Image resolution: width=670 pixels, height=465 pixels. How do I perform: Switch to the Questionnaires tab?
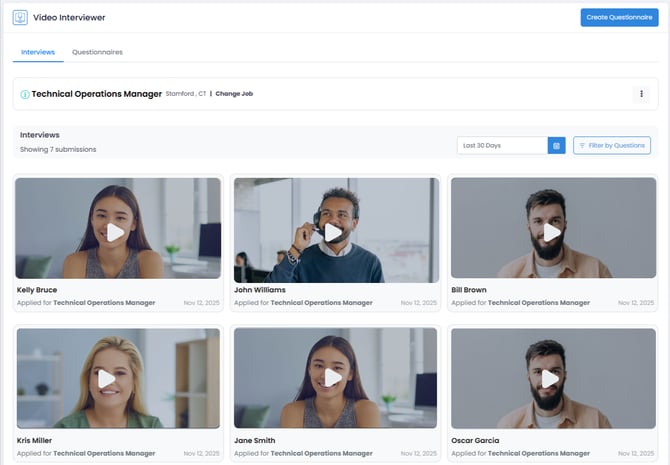(x=97, y=52)
